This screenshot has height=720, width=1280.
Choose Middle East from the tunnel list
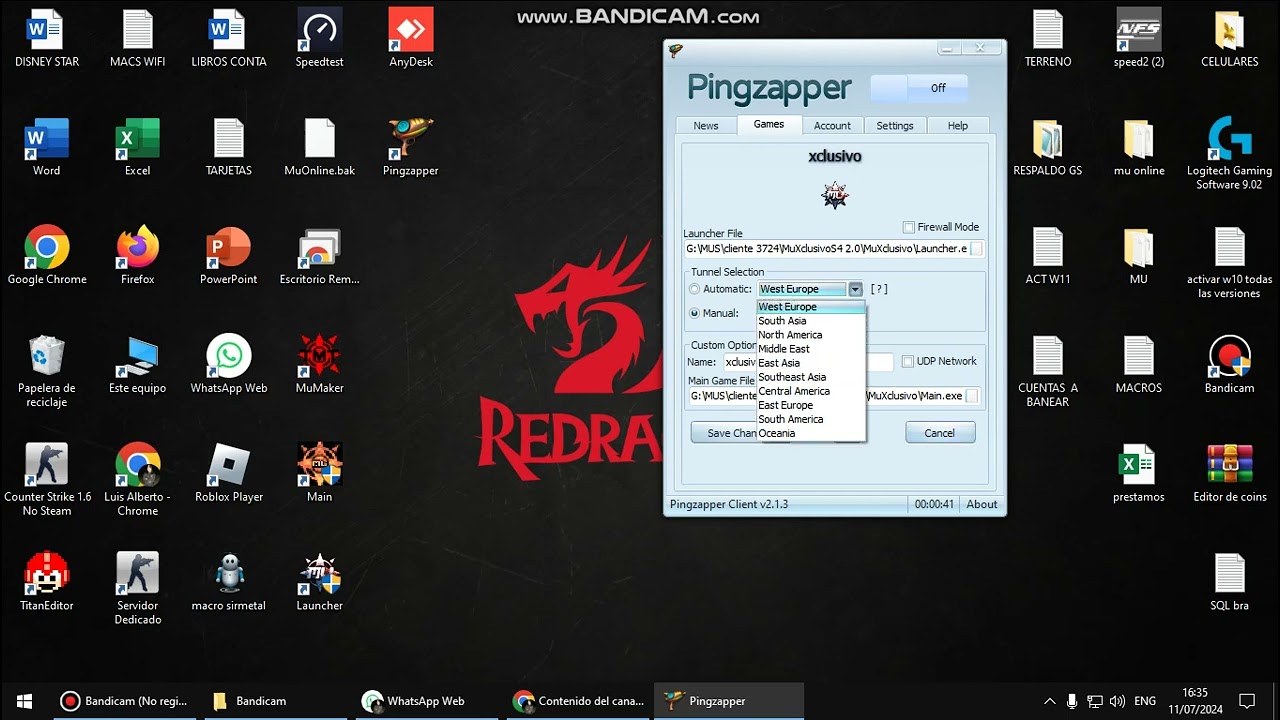811,349
